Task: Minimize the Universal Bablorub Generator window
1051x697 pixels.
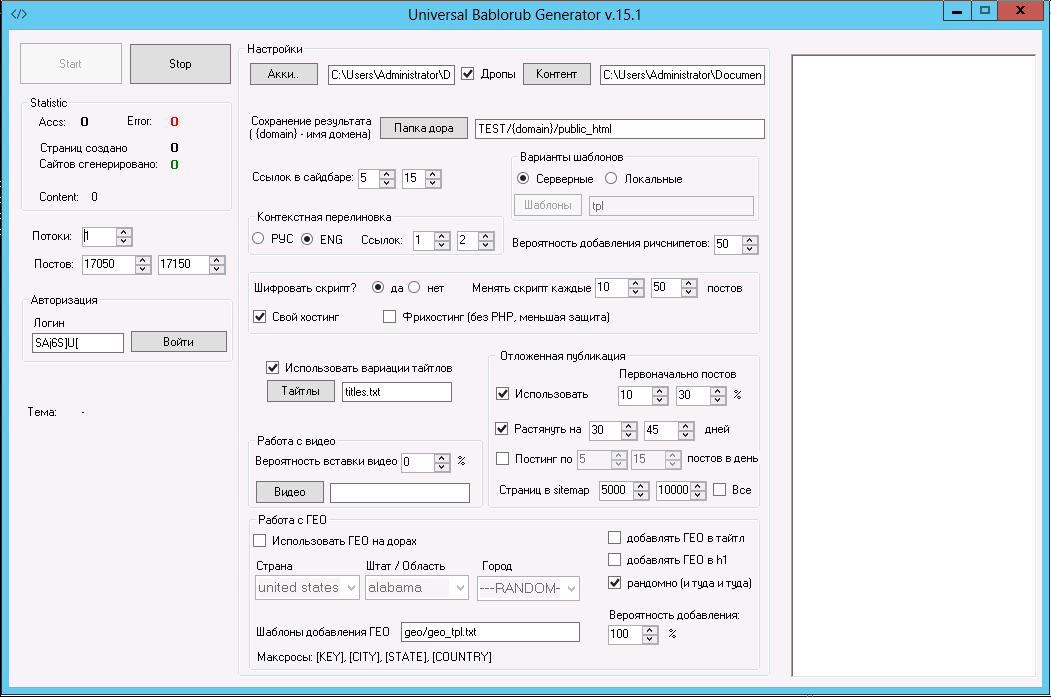Action: click(957, 11)
